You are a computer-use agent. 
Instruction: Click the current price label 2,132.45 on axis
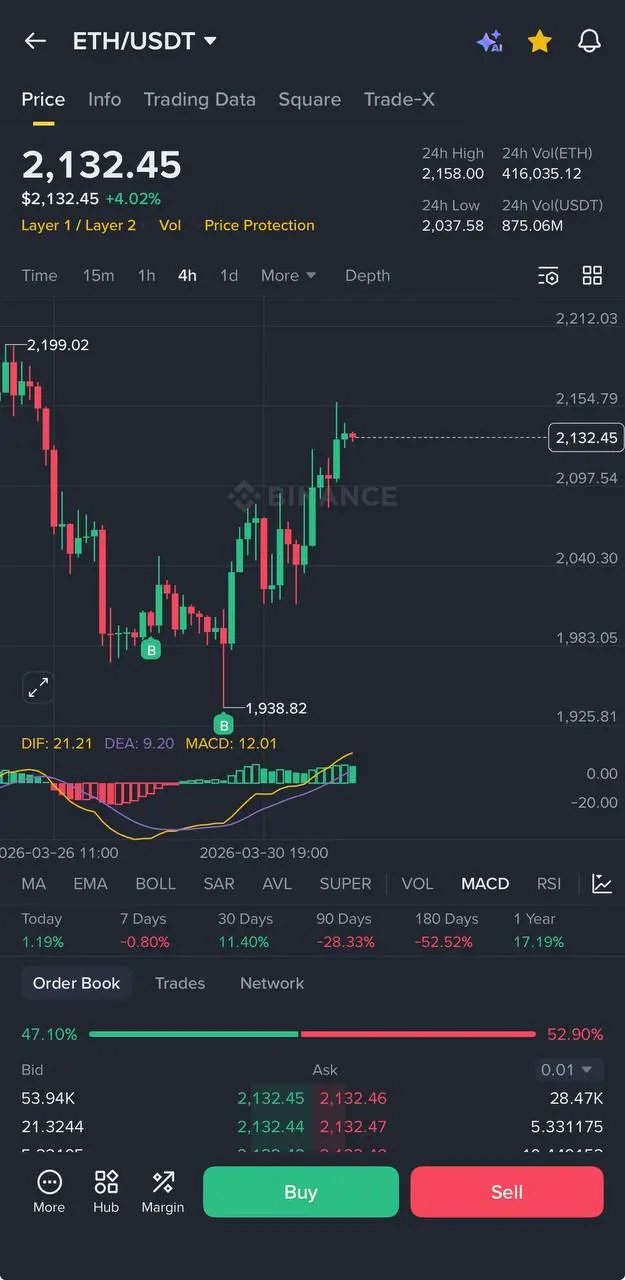585,437
